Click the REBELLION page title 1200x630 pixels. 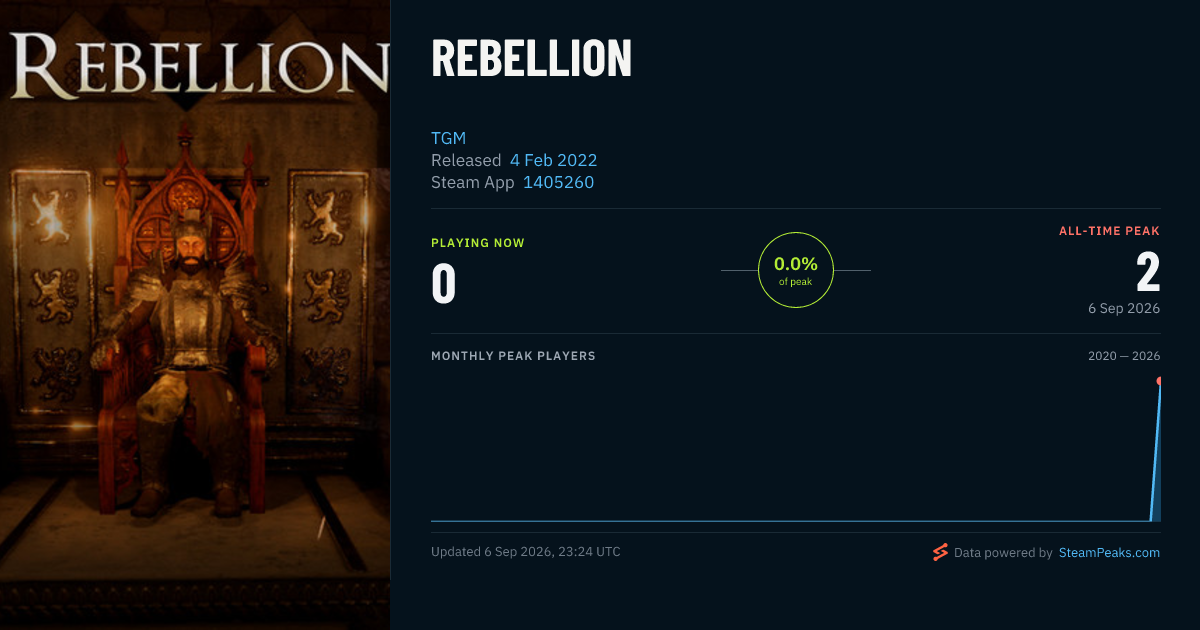pyautogui.click(x=531, y=59)
